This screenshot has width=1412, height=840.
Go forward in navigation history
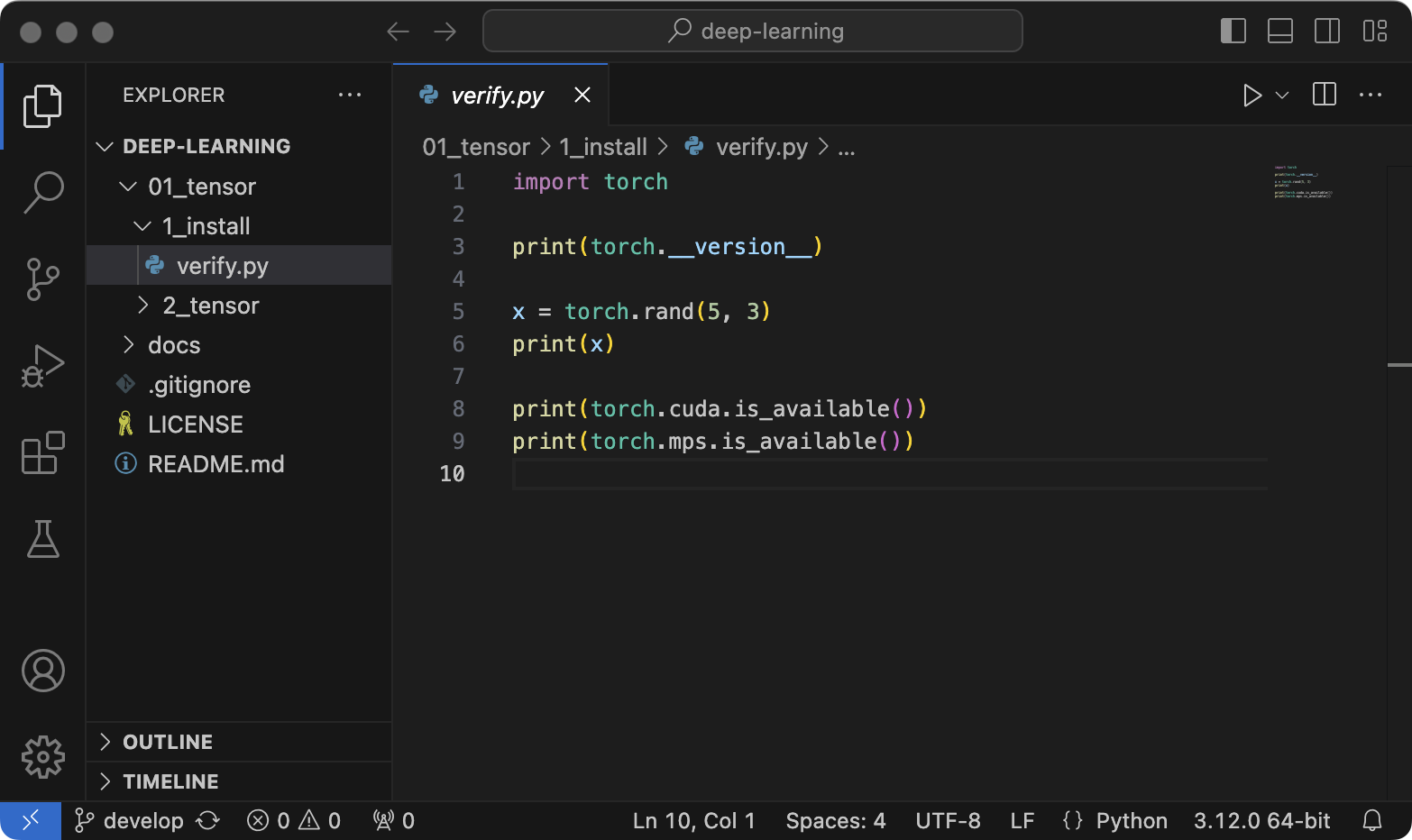445,32
